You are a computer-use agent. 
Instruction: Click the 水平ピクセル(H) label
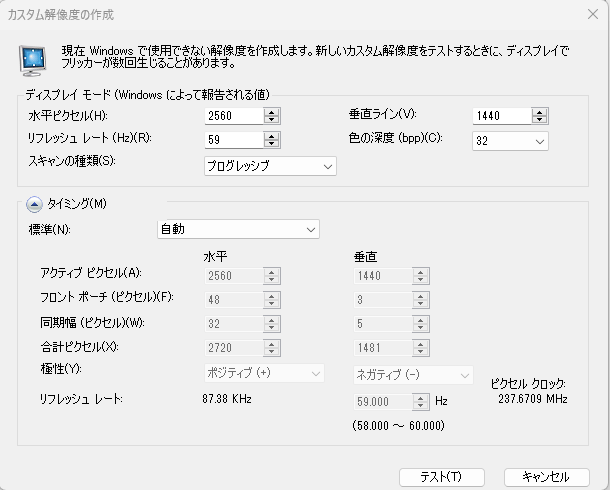click(x=68, y=116)
